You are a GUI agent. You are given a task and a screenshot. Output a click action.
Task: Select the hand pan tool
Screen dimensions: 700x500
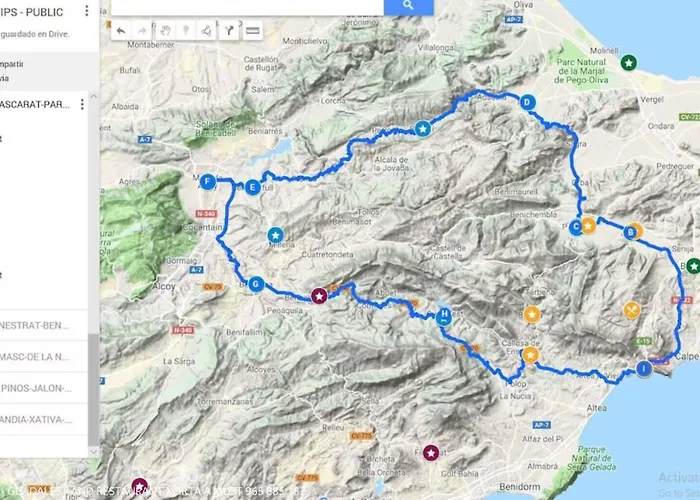[165, 31]
